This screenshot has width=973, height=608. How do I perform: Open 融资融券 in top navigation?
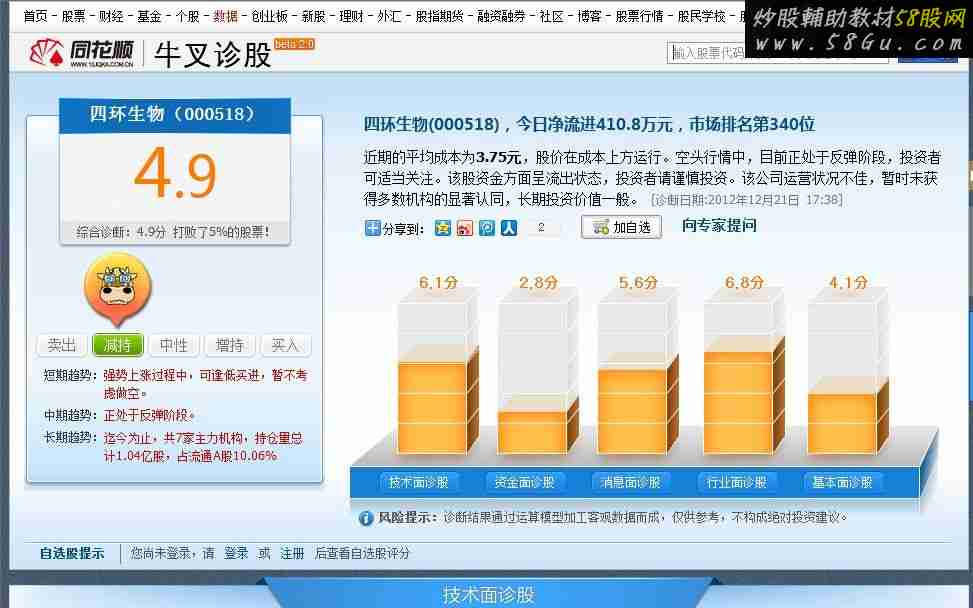click(x=501, y=17)
